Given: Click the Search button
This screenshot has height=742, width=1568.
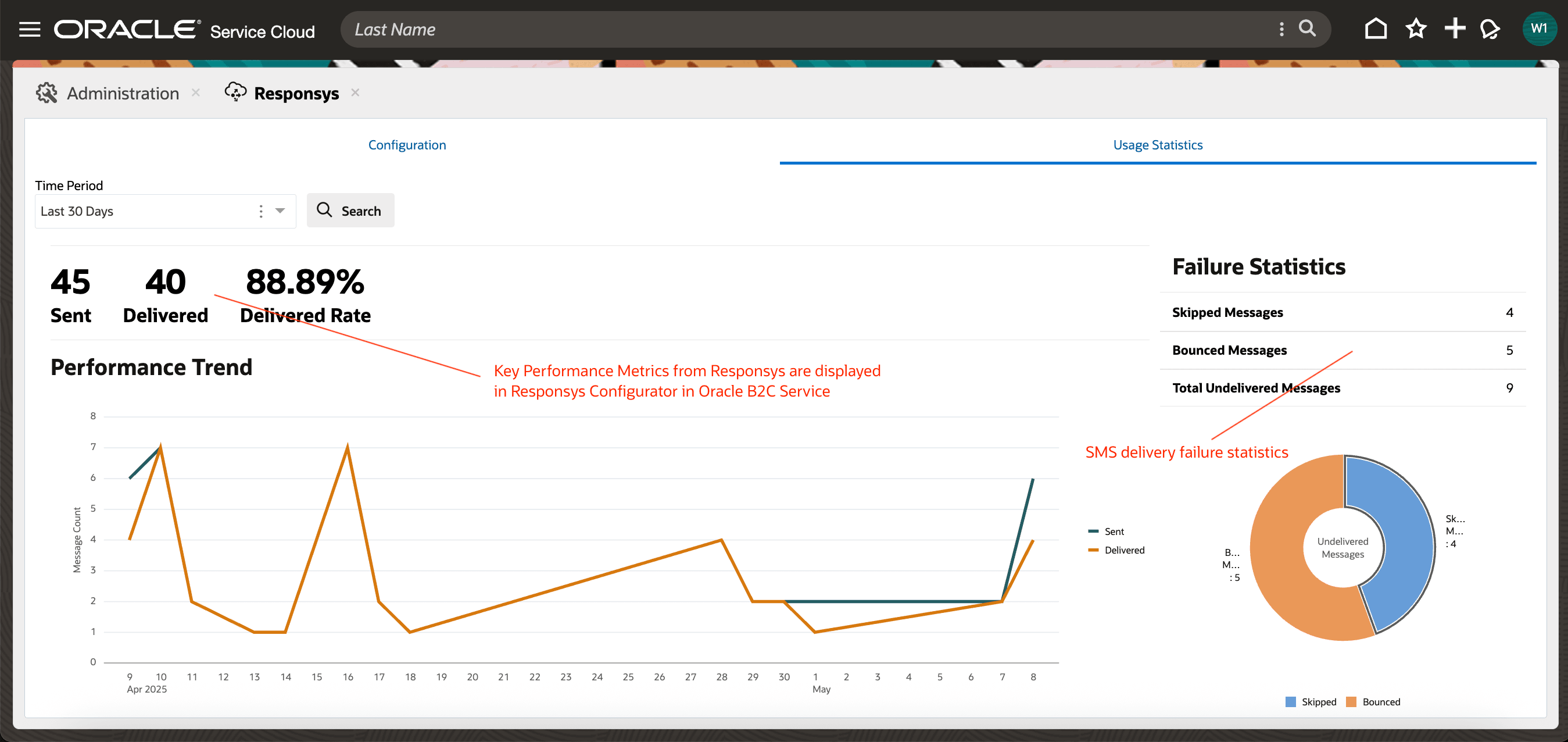Looking at the screenshot, I should 350,211.
